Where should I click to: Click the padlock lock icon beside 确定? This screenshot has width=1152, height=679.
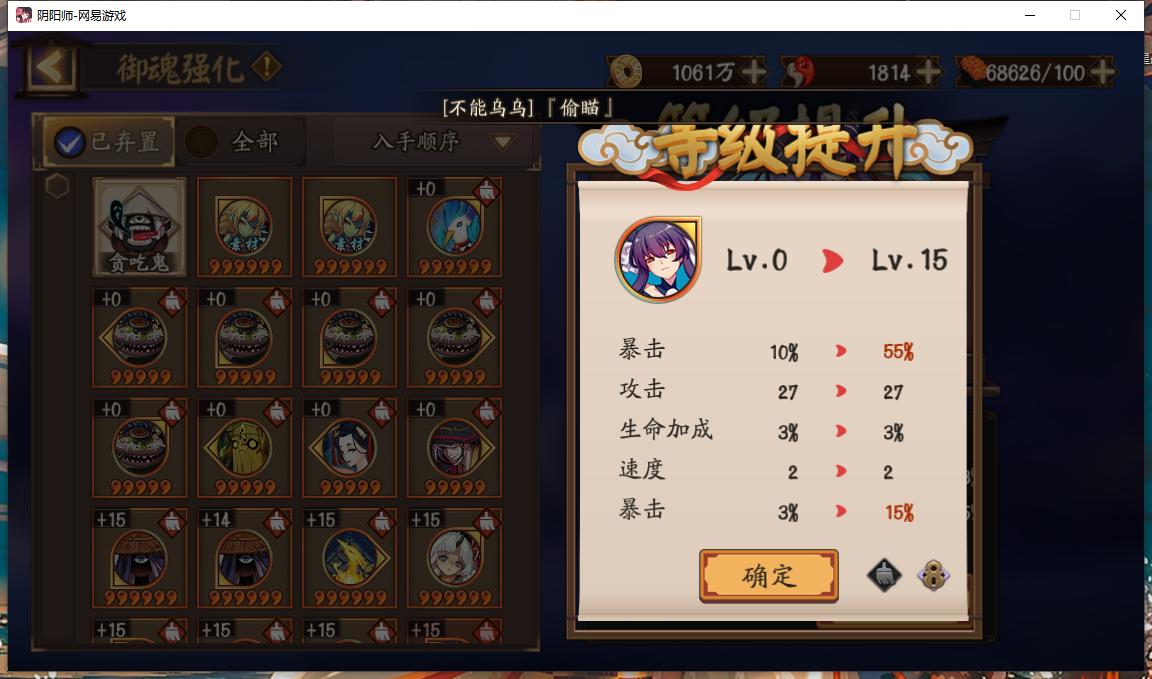point(934,575)
